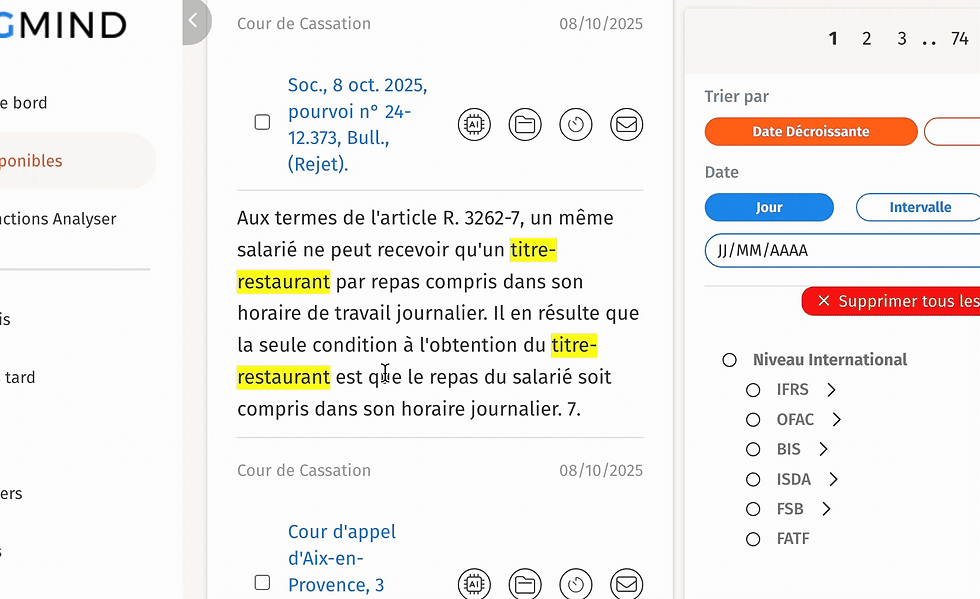Open the history clock icon on the first result
Viewport: 980px width, 599px height.
coord(576,124)
